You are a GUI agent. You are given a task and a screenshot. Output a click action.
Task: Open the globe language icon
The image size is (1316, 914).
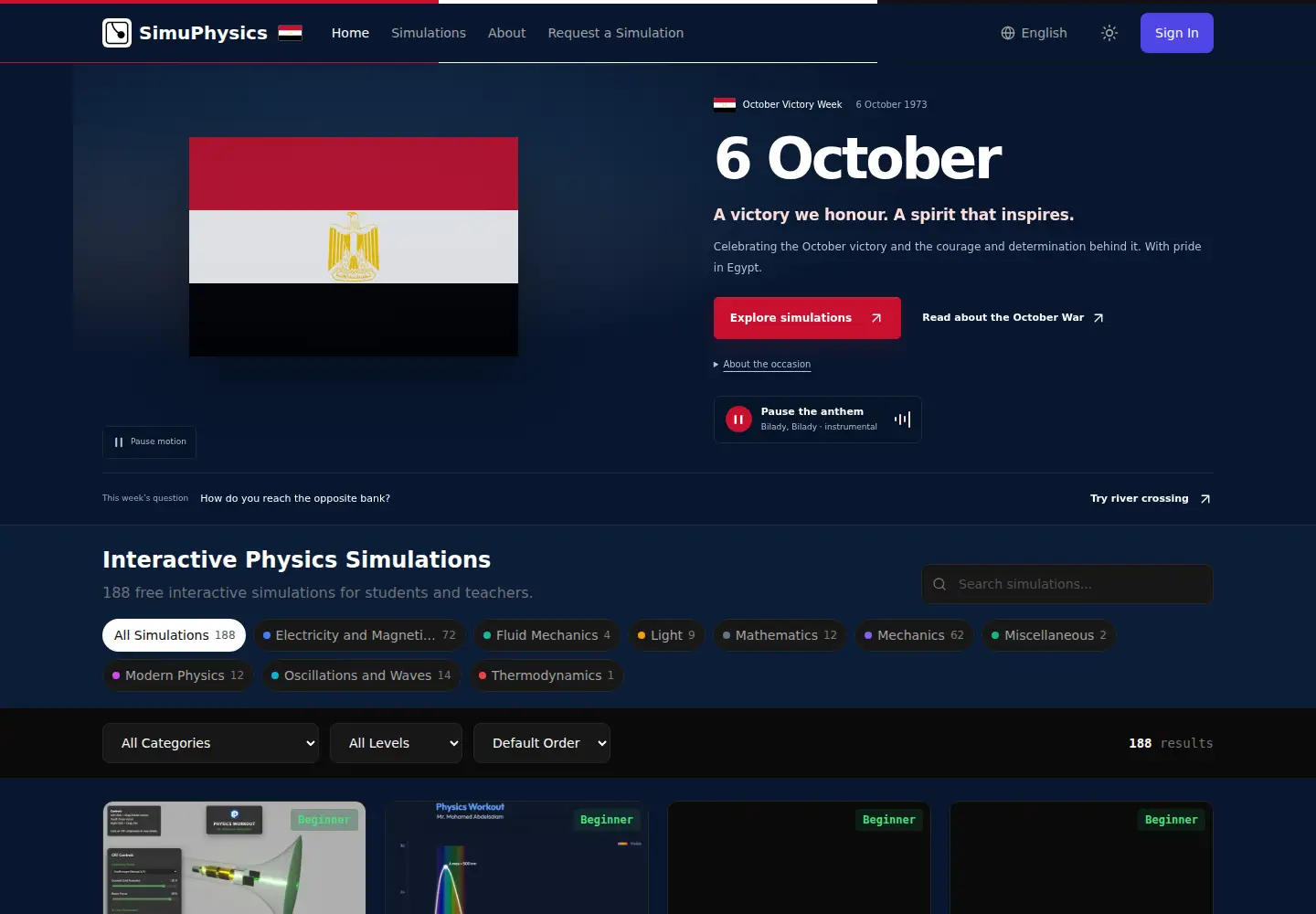(1008, 33)
